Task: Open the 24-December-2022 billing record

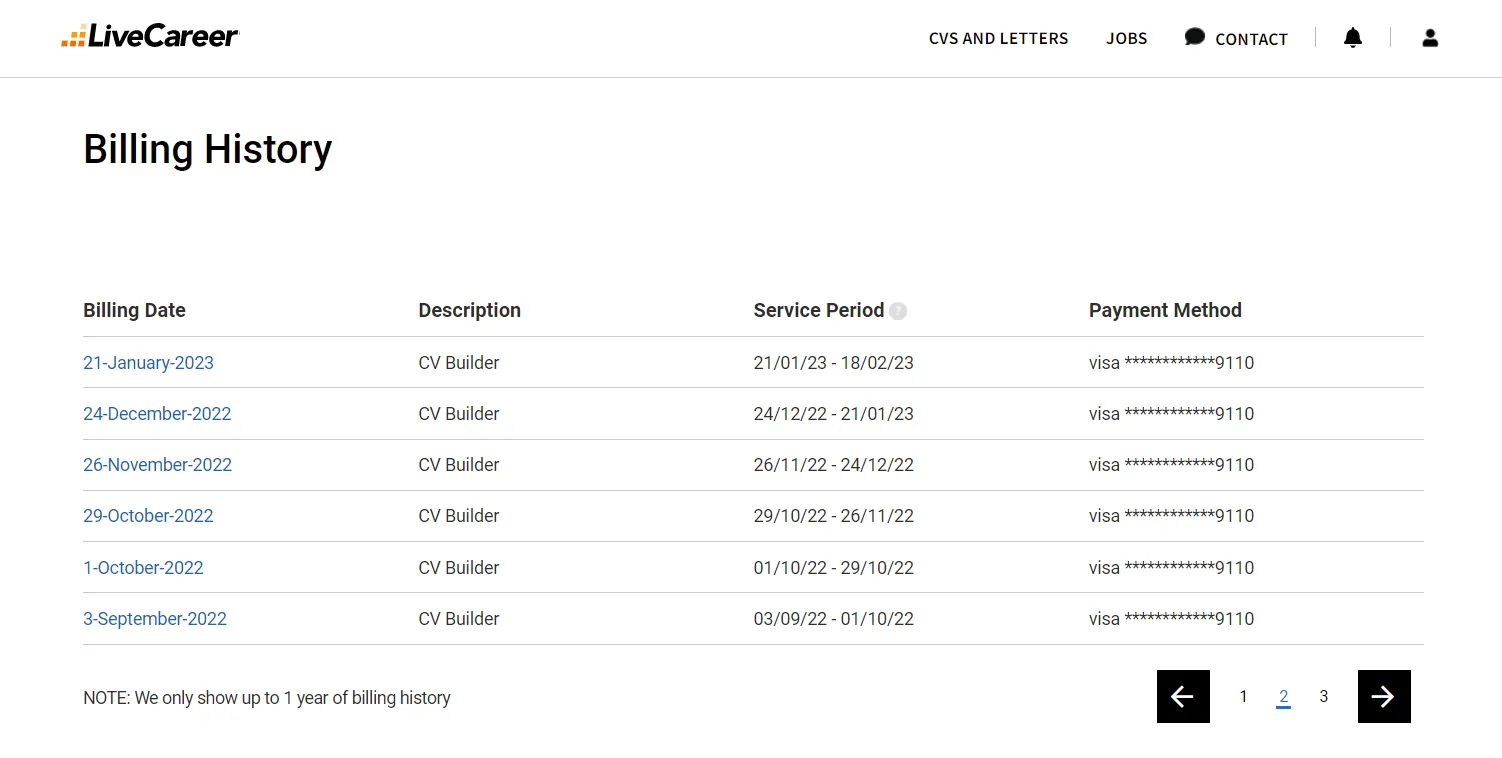Action: coord(157,414)
